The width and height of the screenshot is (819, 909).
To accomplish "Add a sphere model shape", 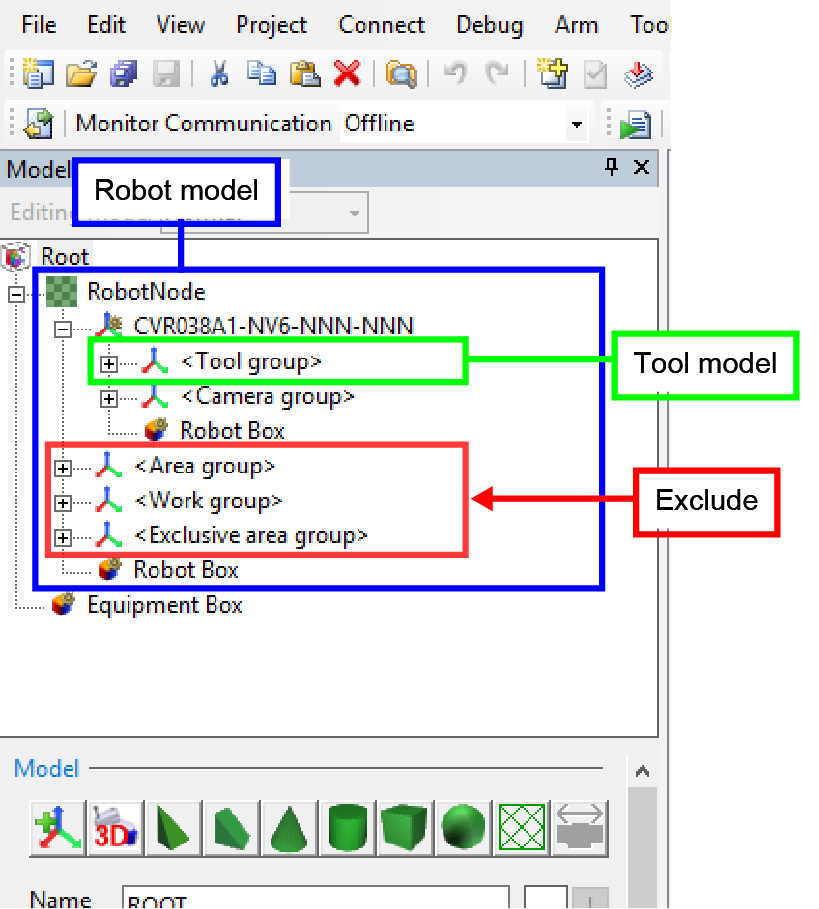I will pos(465,828).
